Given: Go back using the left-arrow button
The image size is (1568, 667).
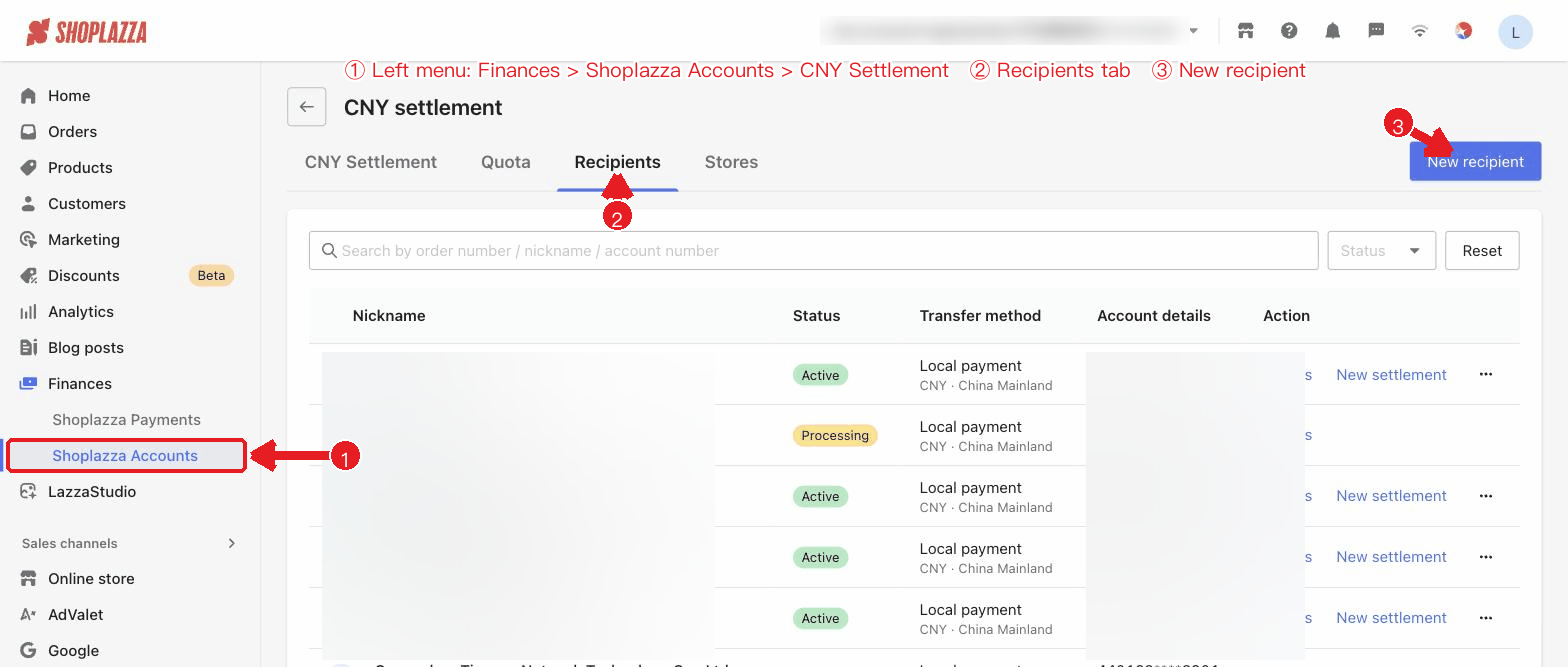Looking at the screenshot, I should (307, 107).
